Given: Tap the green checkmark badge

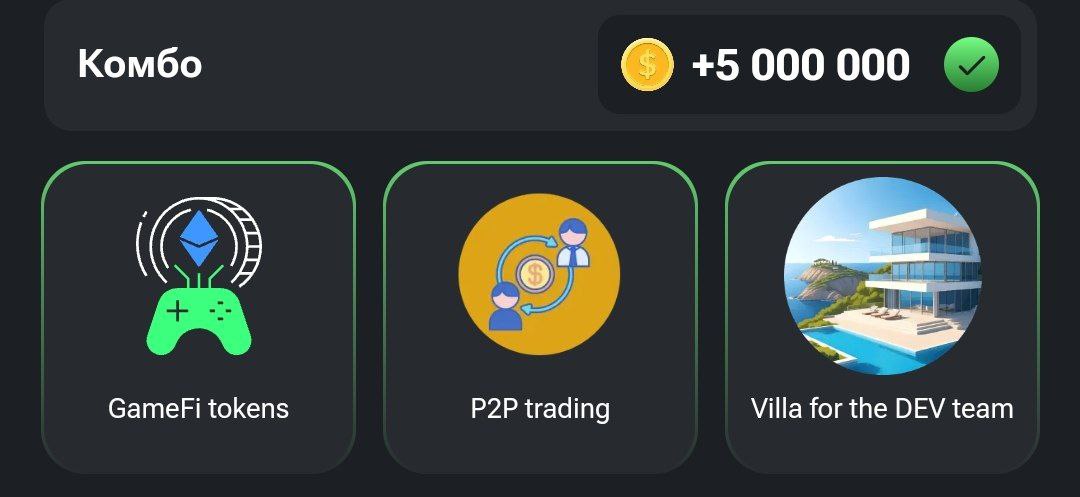Looking at the screenshot, I should [971, 64].
